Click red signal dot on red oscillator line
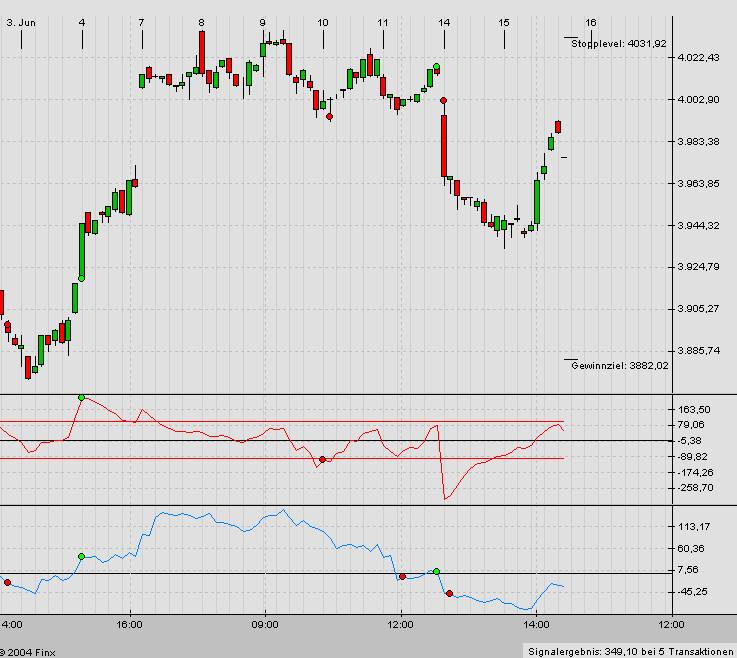737x658 pixels. pyautogui.click(x=322, y=459)
